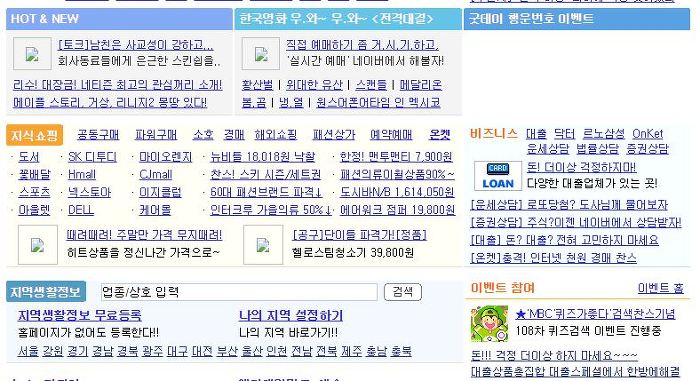The width and height of the screenshot is (700, 381).
Task: Open the Hmall store link
Action: [x=82, y=175]
